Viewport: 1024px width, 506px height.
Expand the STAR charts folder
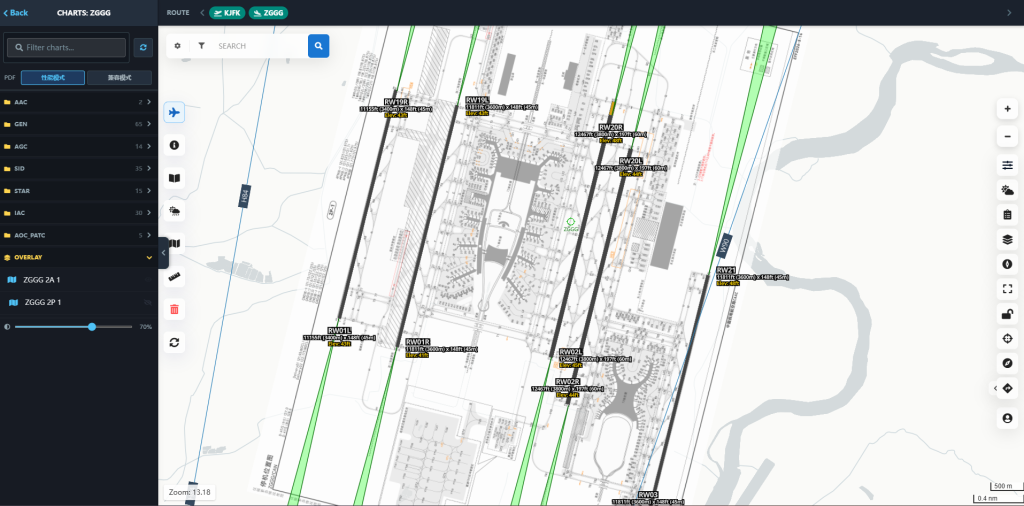click(x=78, y=191)
